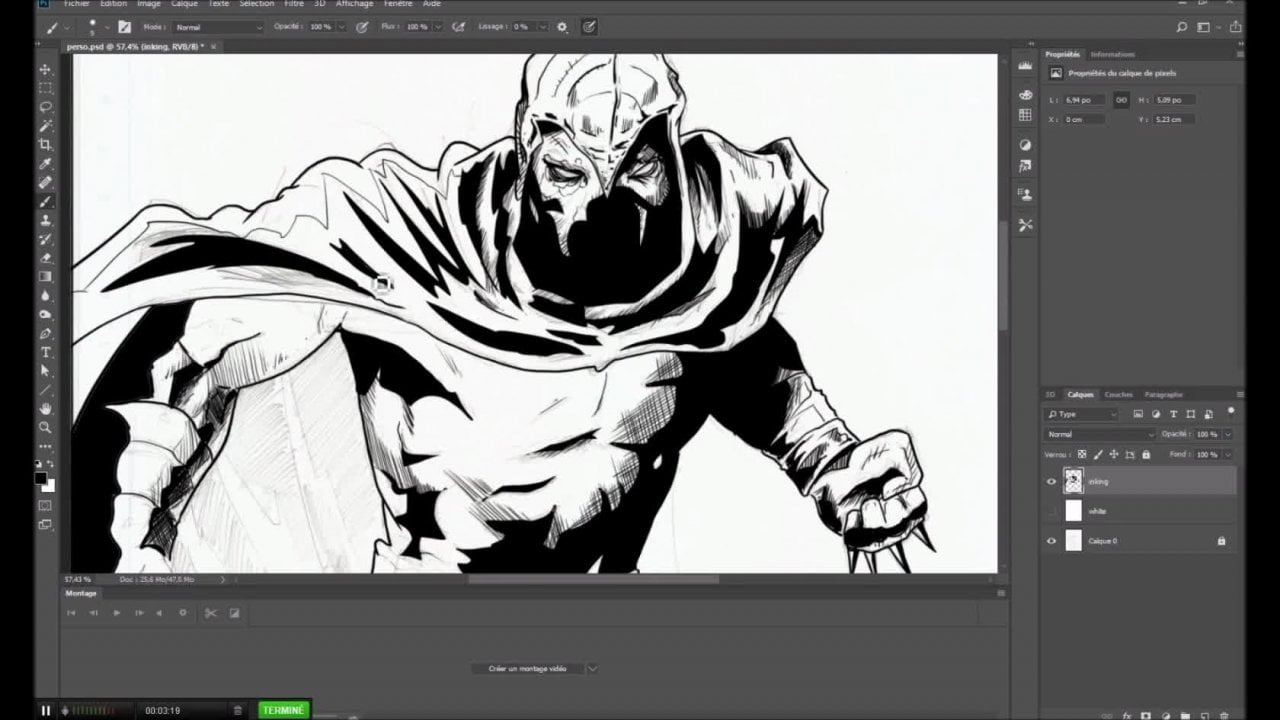Screen dimensions: 1280x720
Task: Select the white layer thumbnail
Action: pyautogui.click(x=1074, y=511)
